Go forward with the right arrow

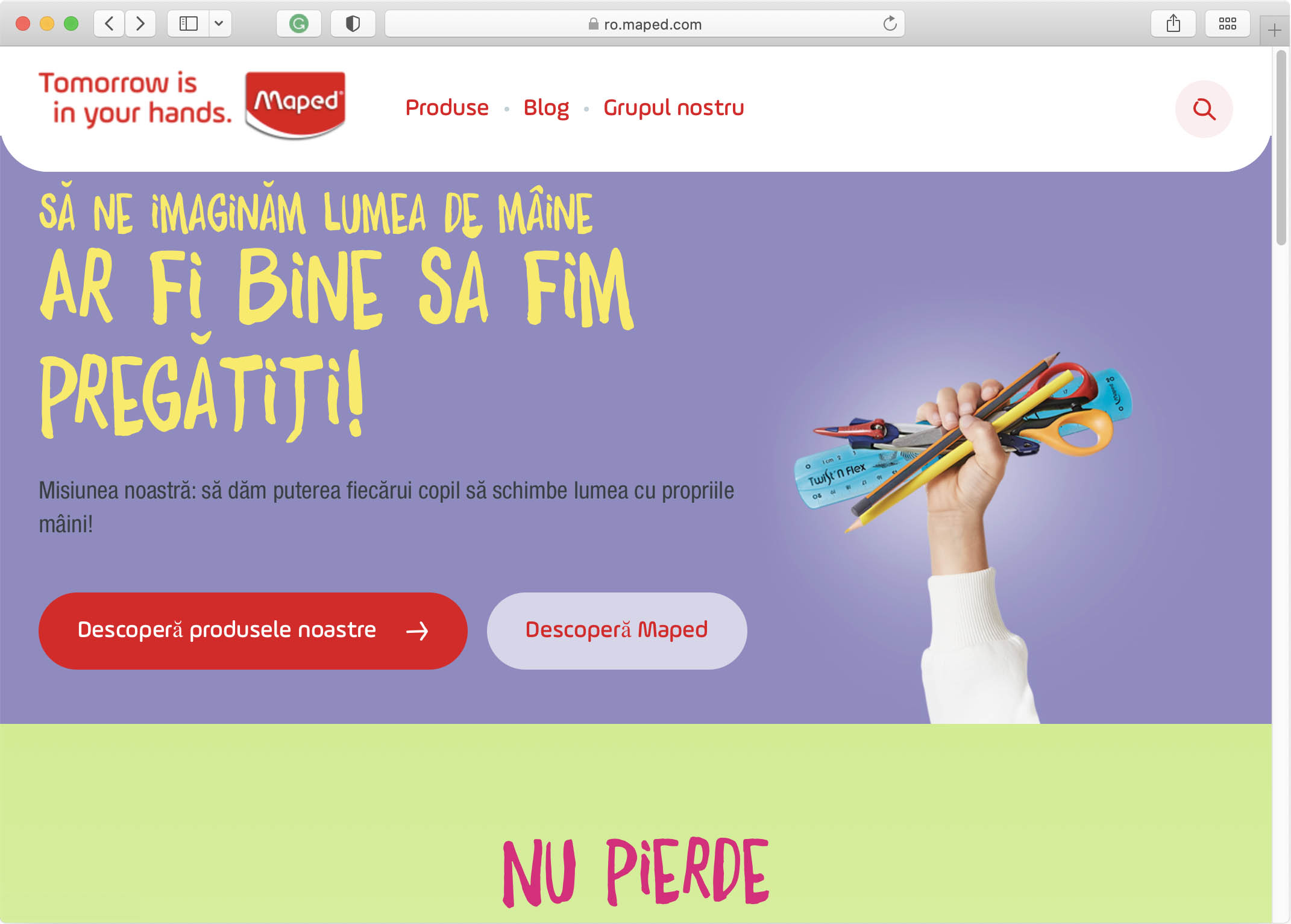click(x=140, y=24)
